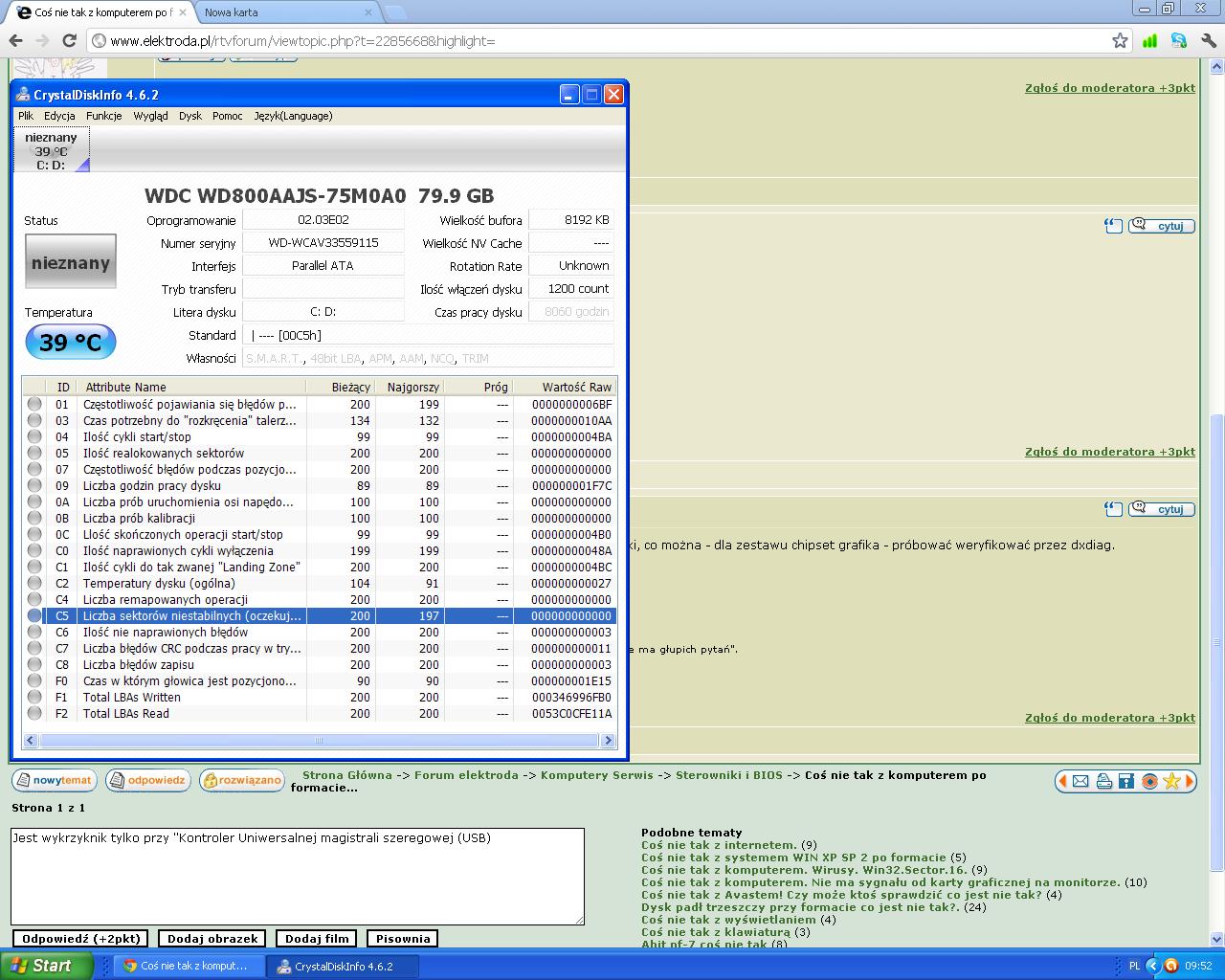Screen dimensions: 1225x980
Task: Click the eye watch-topic icon
Action: pos(1149,781)
